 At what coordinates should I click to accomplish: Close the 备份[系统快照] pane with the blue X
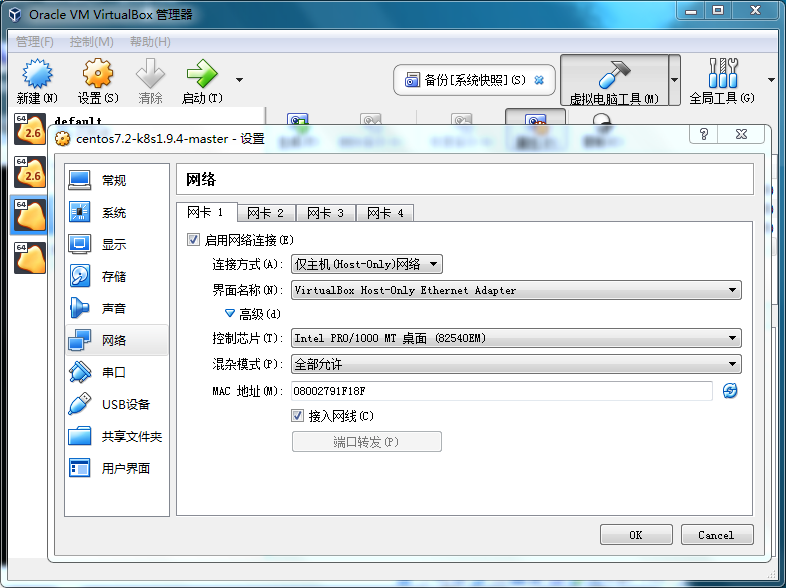539,80
